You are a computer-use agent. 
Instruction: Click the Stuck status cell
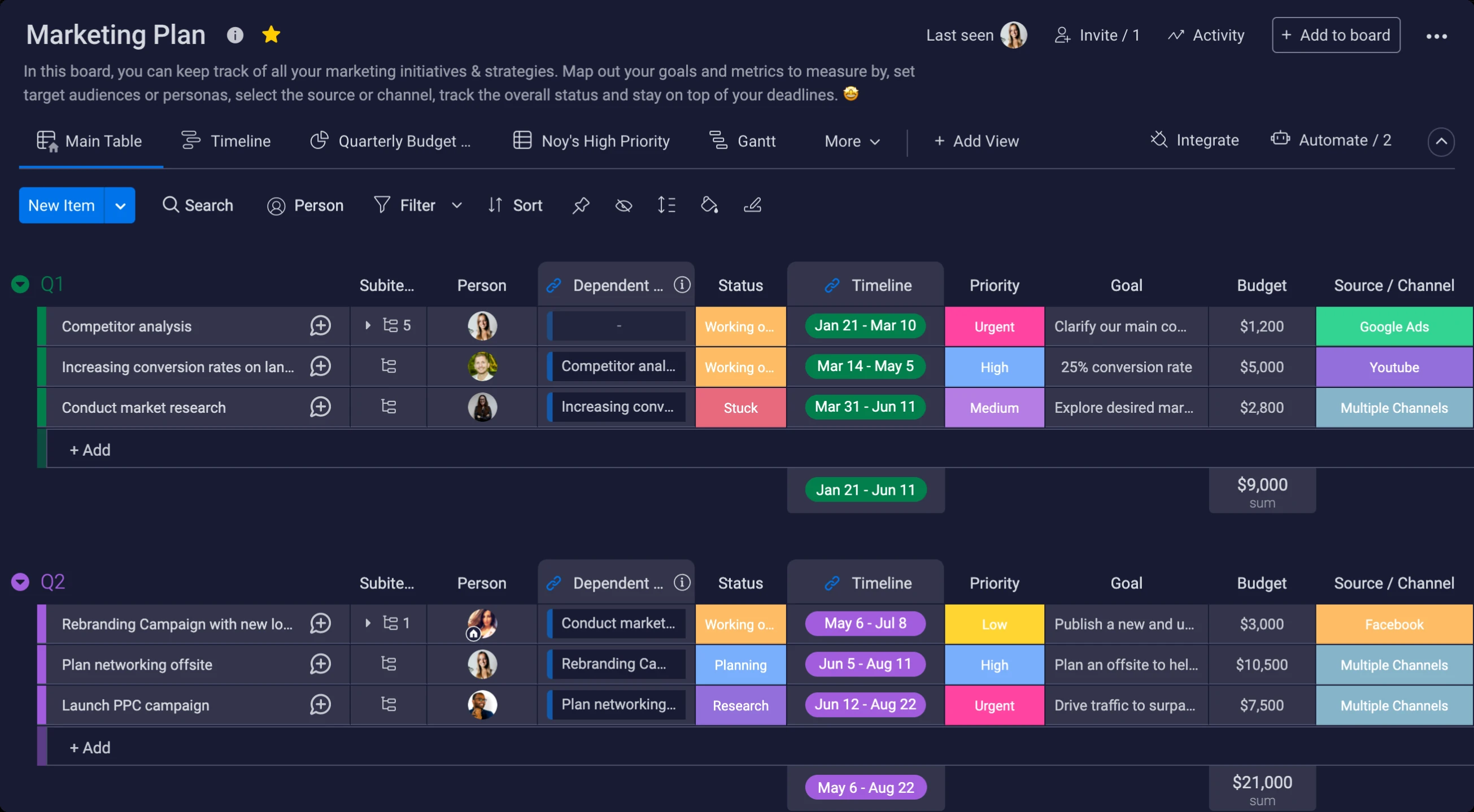(740, 408)
